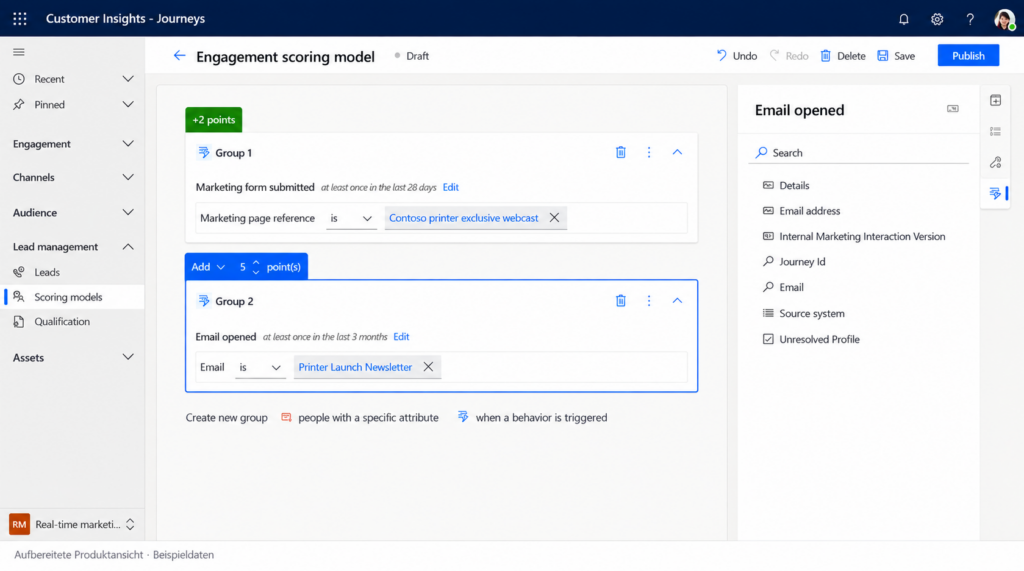Screen dimensions: 1024x571
Task: Open Group 1 more options menu
Action: [648, 152]
